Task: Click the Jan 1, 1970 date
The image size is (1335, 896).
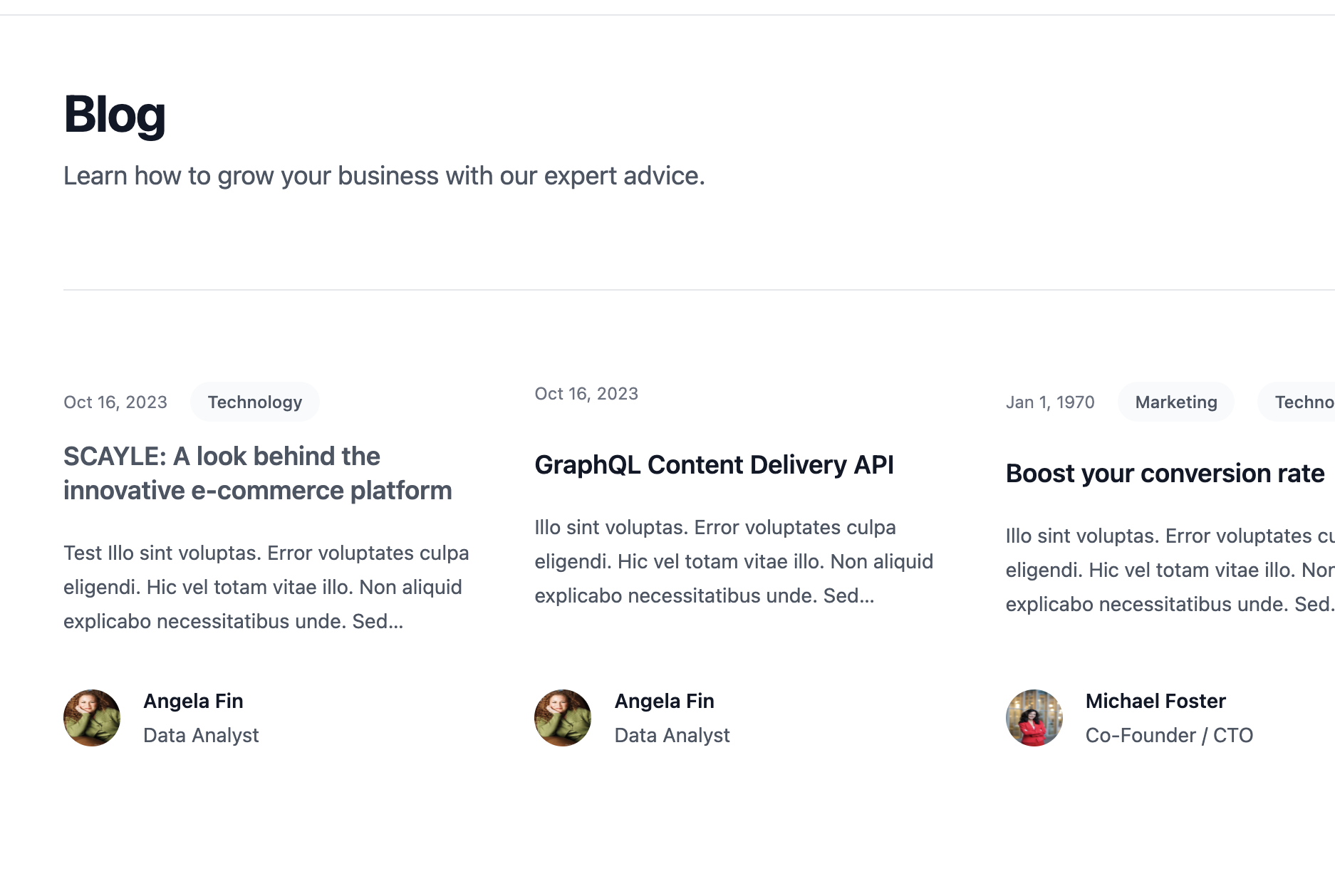Action: 1050,402
